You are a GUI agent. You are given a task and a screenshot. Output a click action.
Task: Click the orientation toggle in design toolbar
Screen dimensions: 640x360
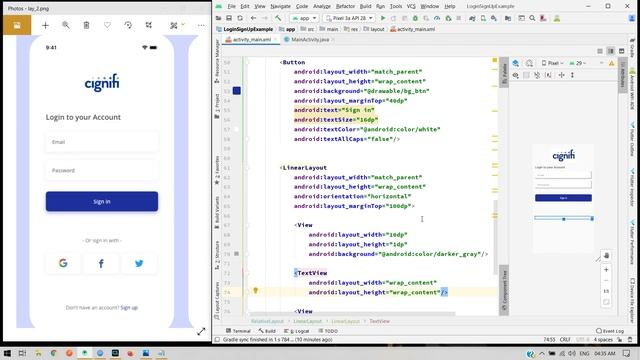click(529, 63)
